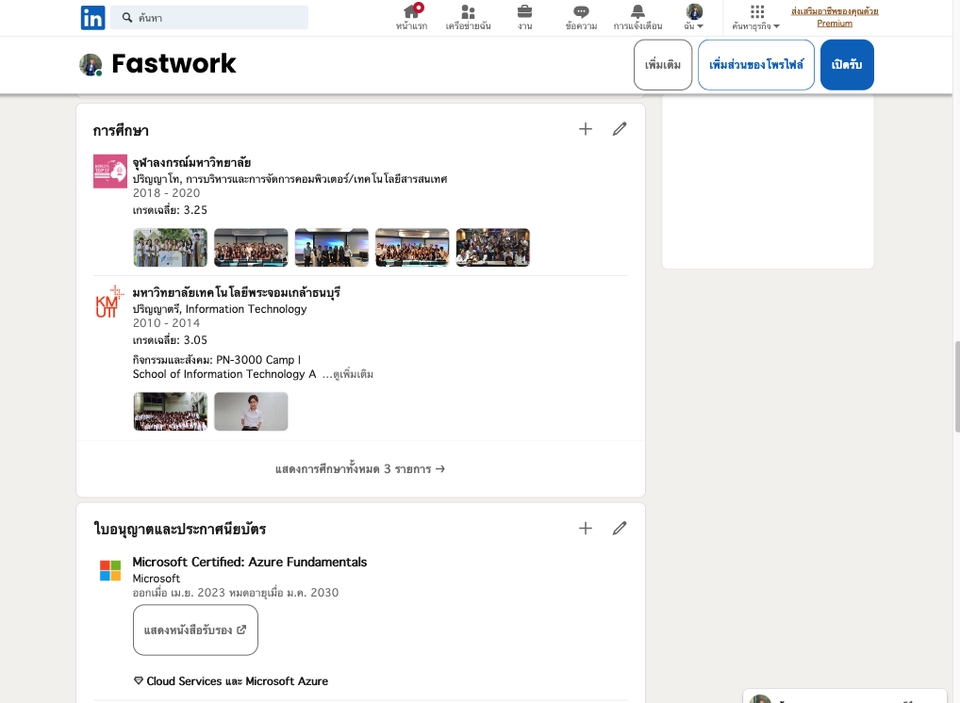This screenshot has width=960, height=703.
Task: Click the Microsoft logo icon
Action: (110, 570)
